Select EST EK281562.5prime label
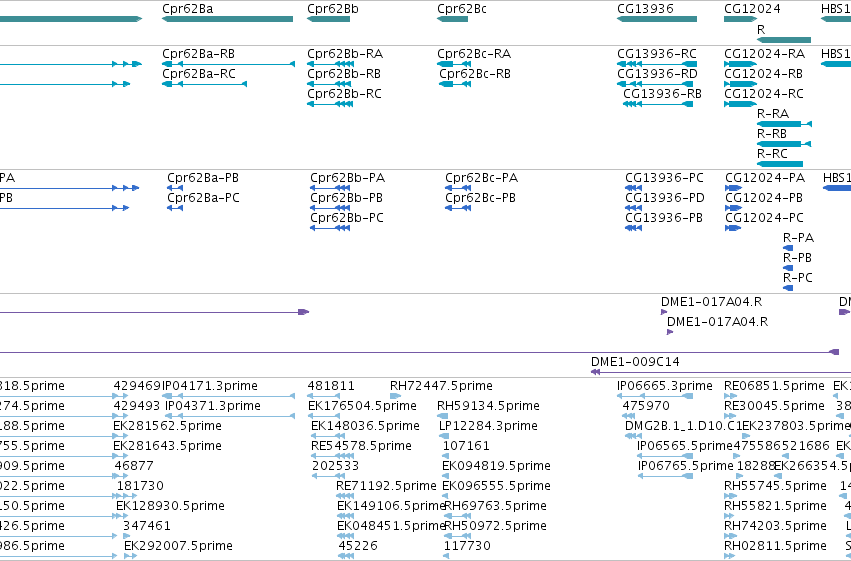851x561 pixels. tap(167, 426)
